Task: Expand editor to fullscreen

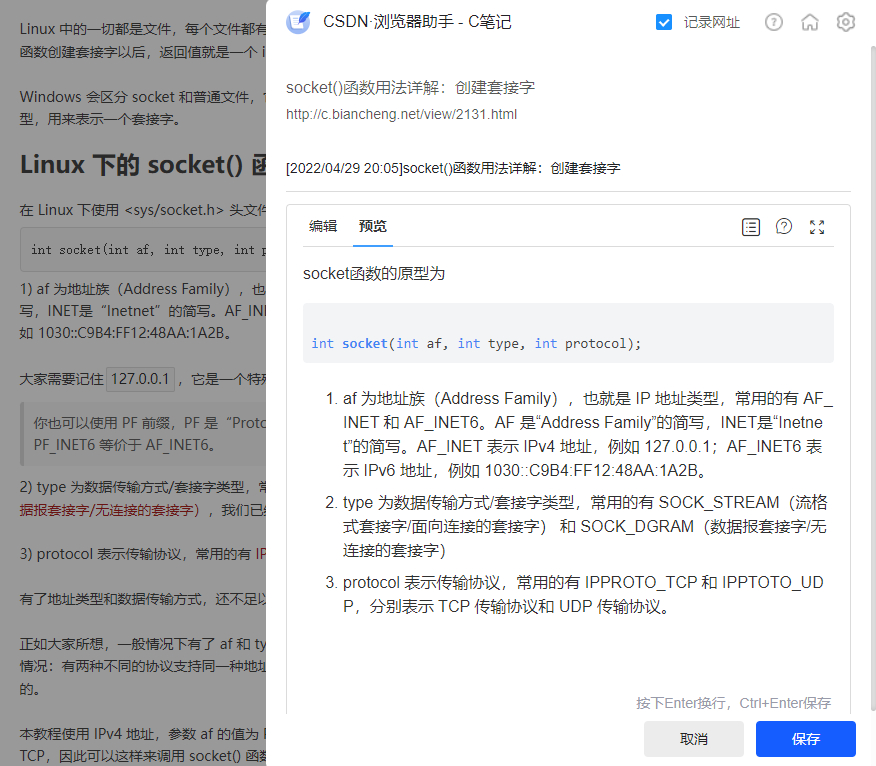Action: tap(817, 227)
